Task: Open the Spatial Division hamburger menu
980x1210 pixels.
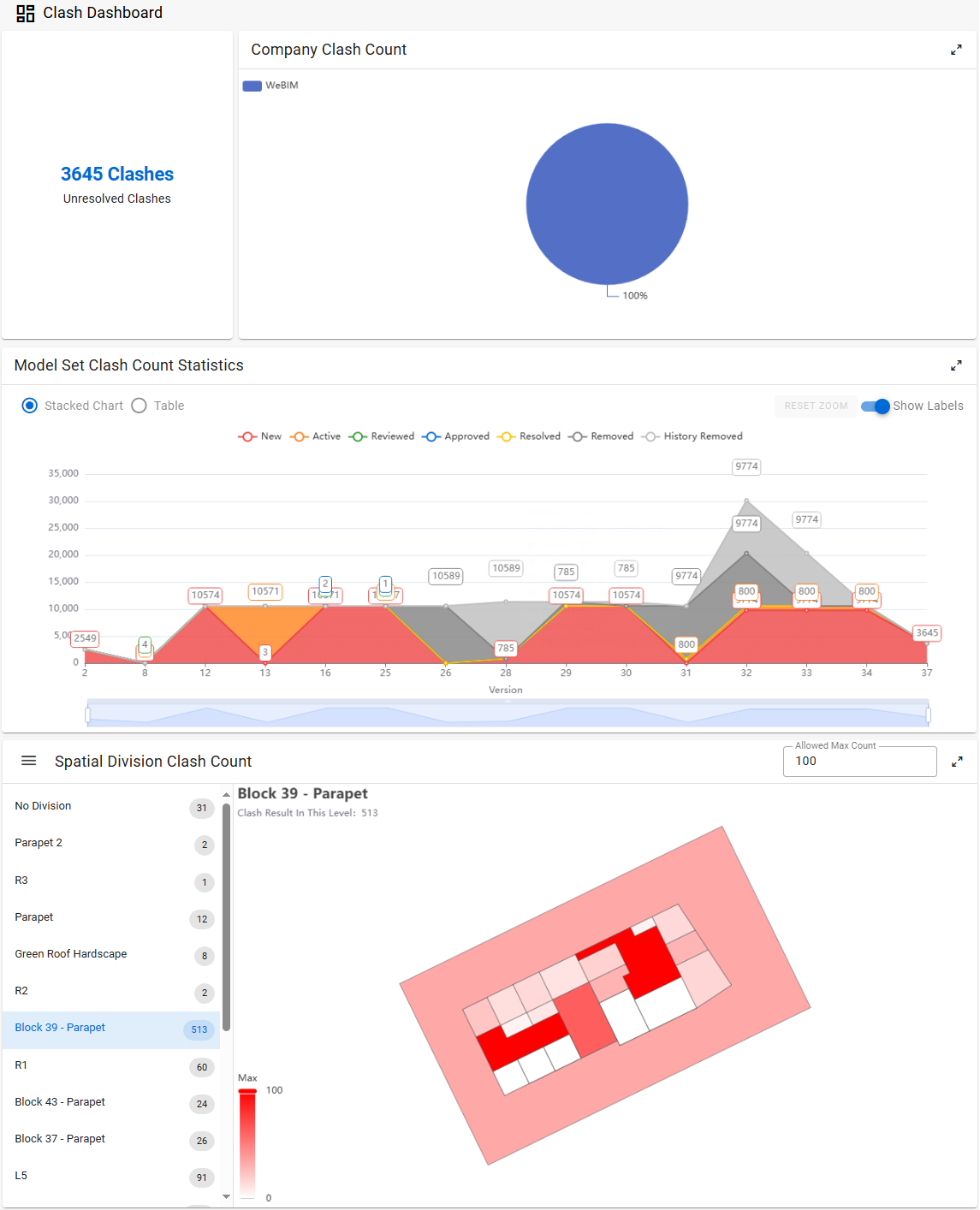Action: tap(28, 761)
